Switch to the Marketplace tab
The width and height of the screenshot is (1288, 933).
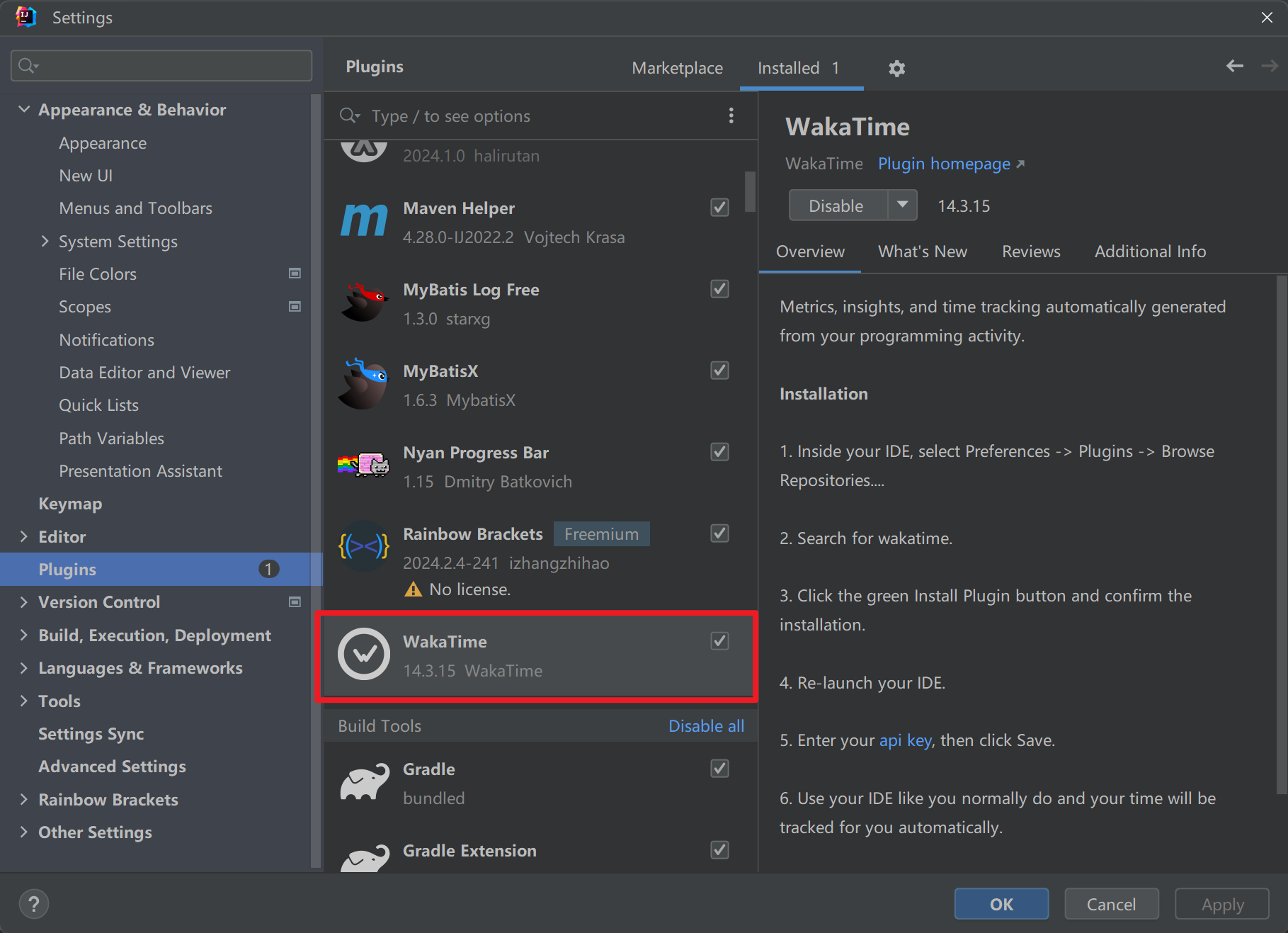point(677,68)
